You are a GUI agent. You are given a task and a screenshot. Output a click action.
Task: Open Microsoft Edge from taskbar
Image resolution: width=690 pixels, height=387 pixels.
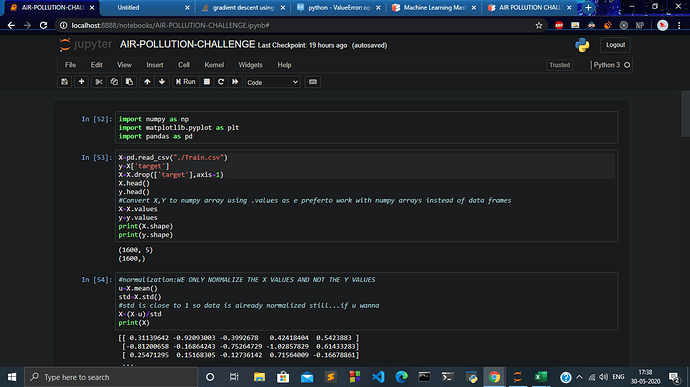coord(401,377)
